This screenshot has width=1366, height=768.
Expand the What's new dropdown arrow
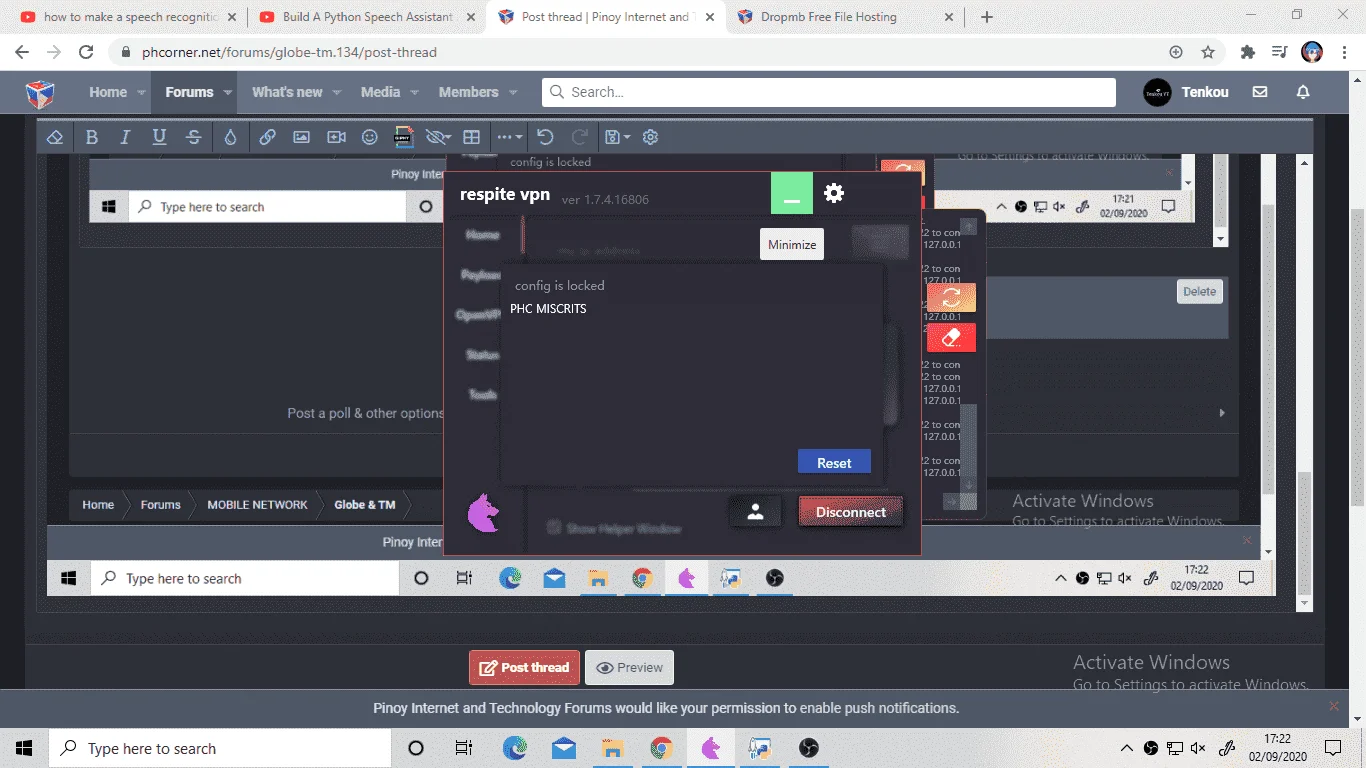coord(336,92)
